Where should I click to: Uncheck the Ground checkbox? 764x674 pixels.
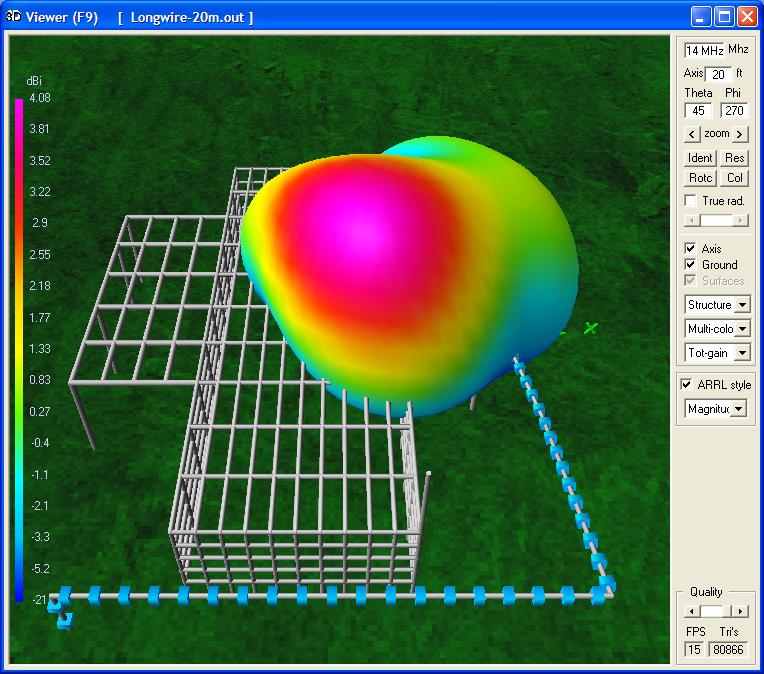point(690,265)
